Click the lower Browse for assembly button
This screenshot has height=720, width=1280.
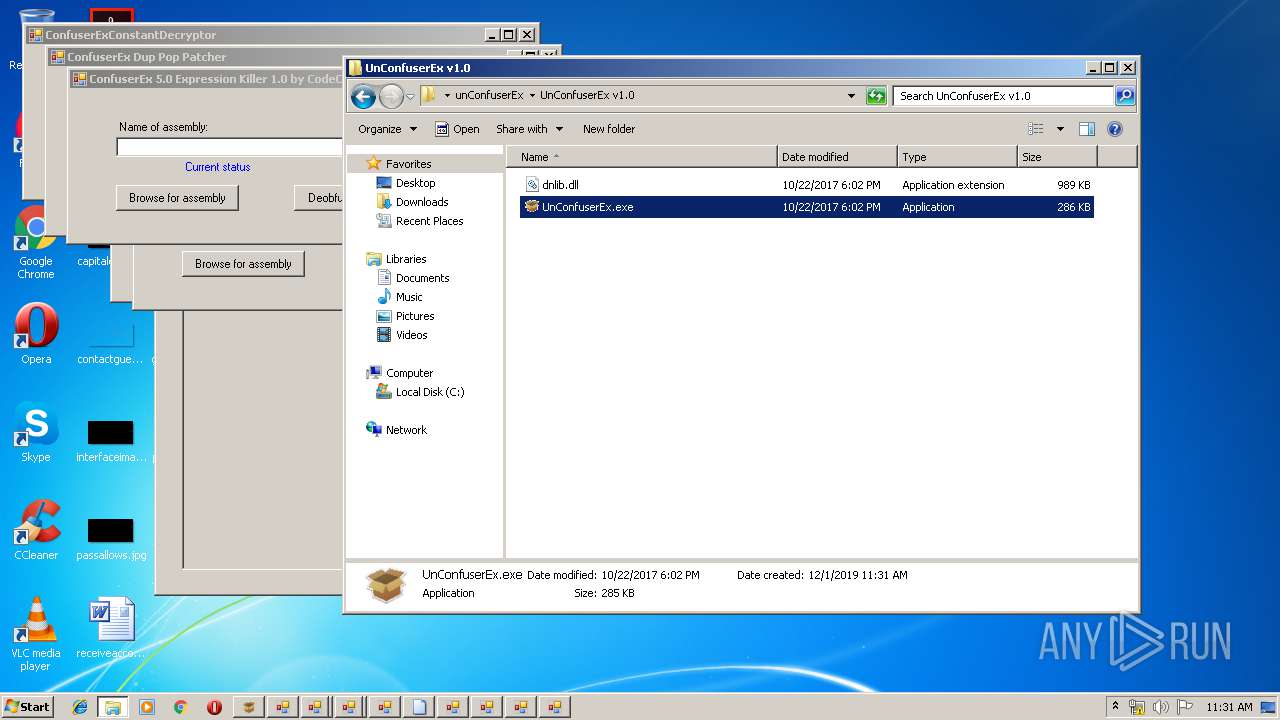pos(243,264)
